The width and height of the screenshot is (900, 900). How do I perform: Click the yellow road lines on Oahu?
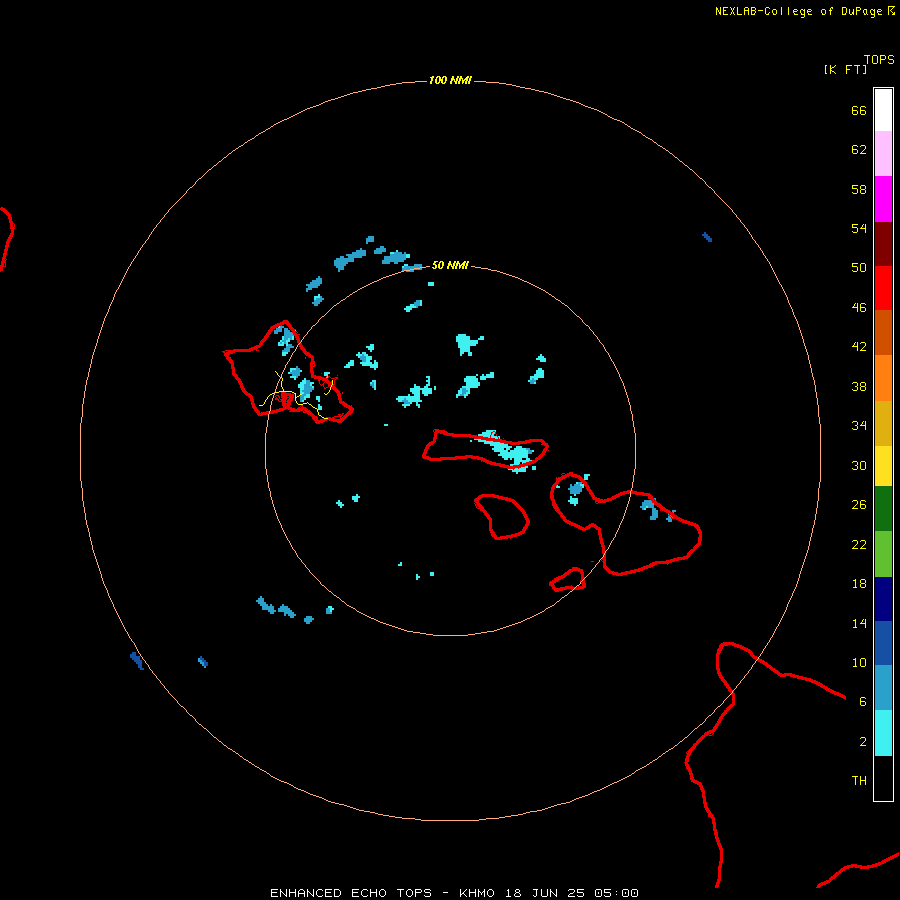tap(294, 397)
